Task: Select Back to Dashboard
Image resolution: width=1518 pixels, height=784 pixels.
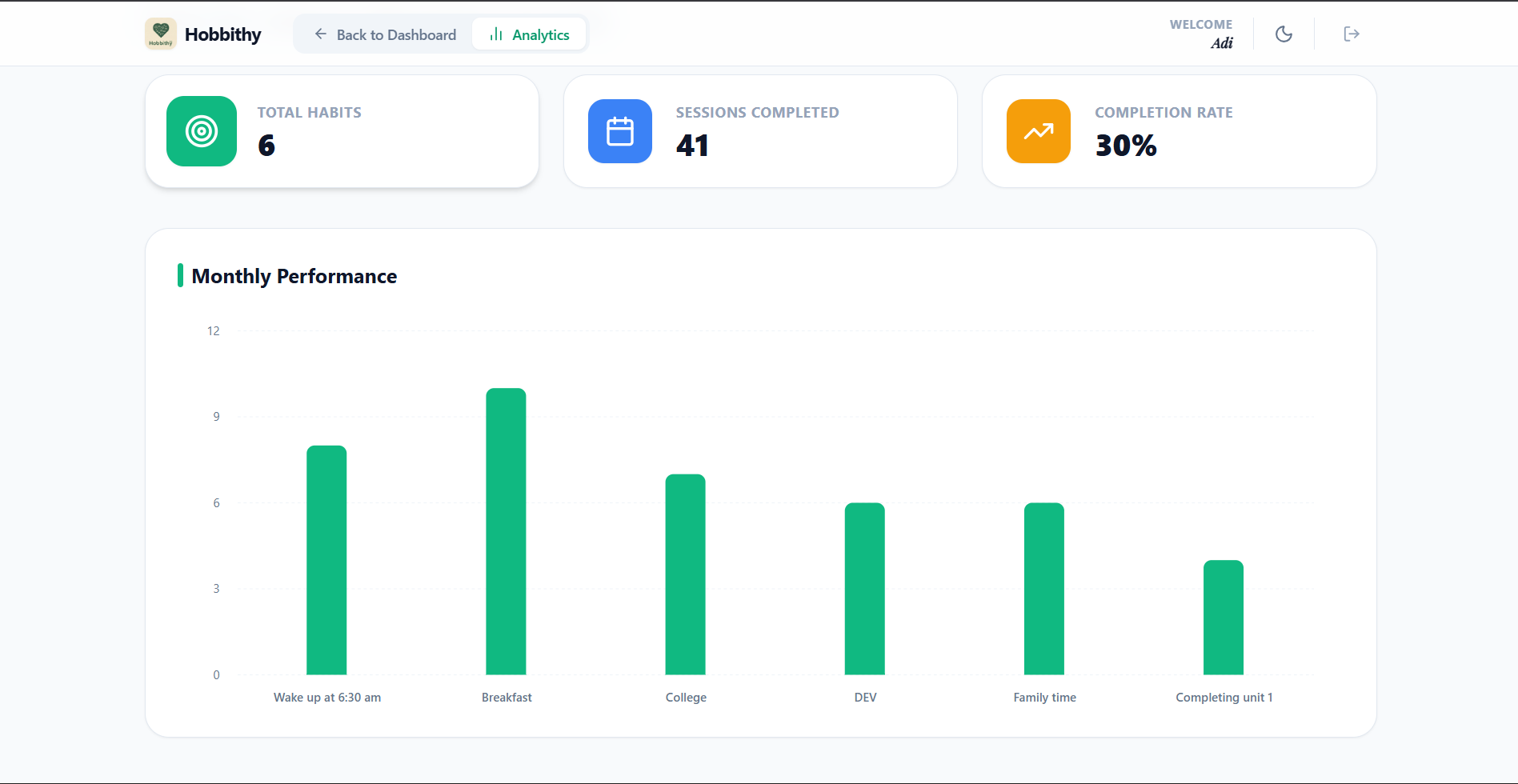Action: coord(396,34)
